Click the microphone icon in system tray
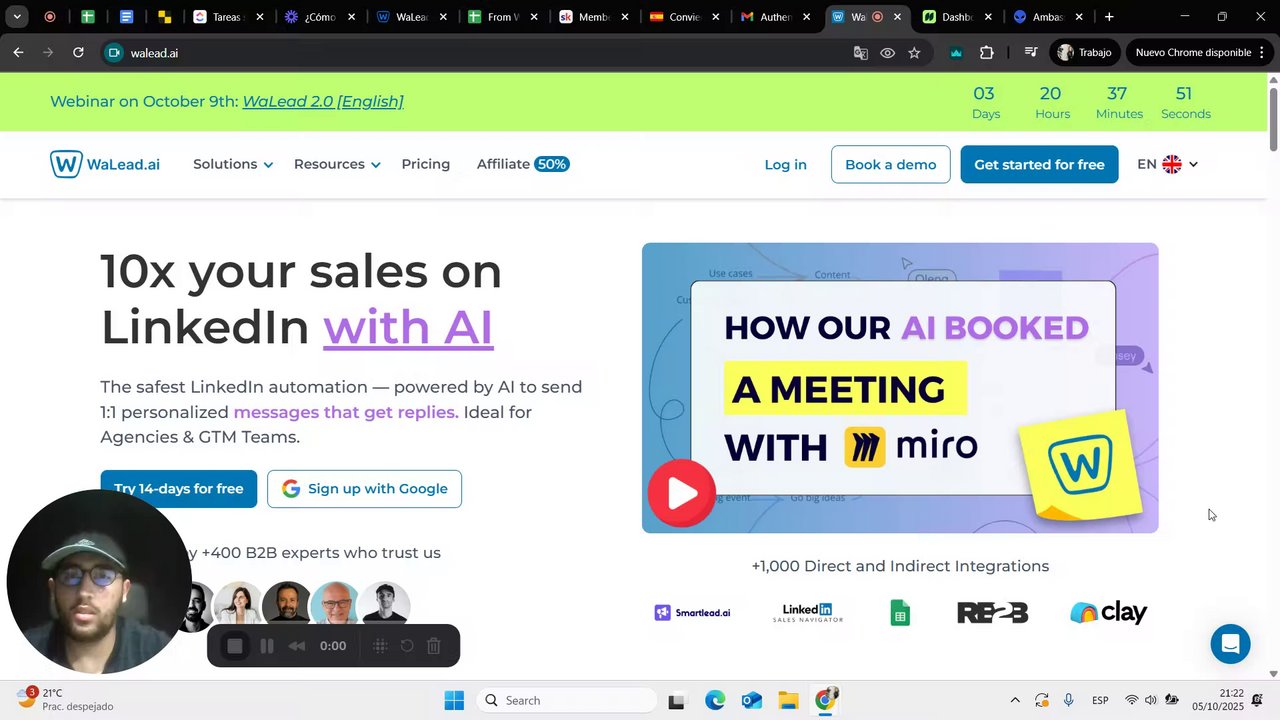This screenshot has width=1280, height=720. 1069,700
